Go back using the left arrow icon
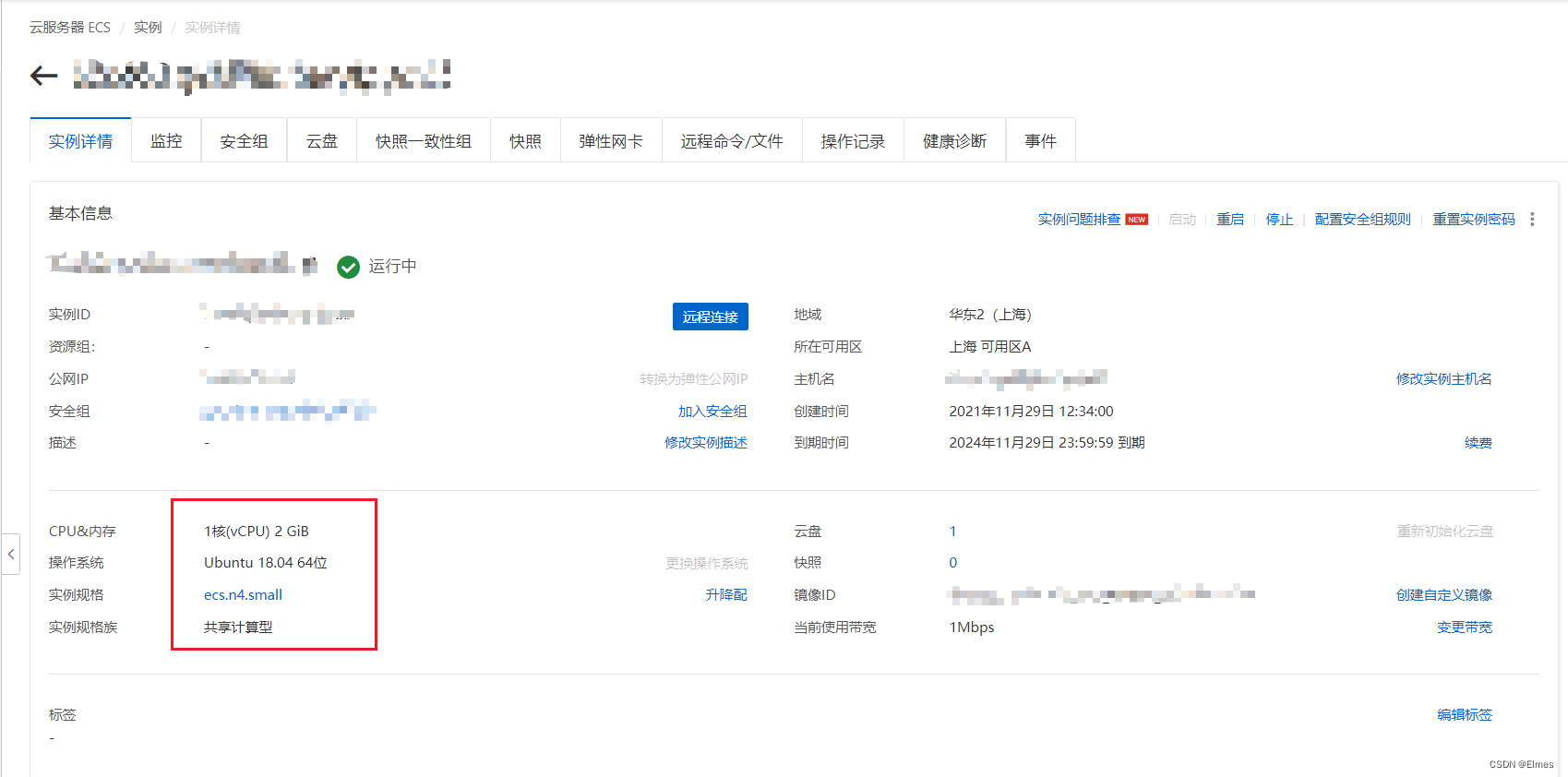1568x777 pixels. [x=43, y=76]
